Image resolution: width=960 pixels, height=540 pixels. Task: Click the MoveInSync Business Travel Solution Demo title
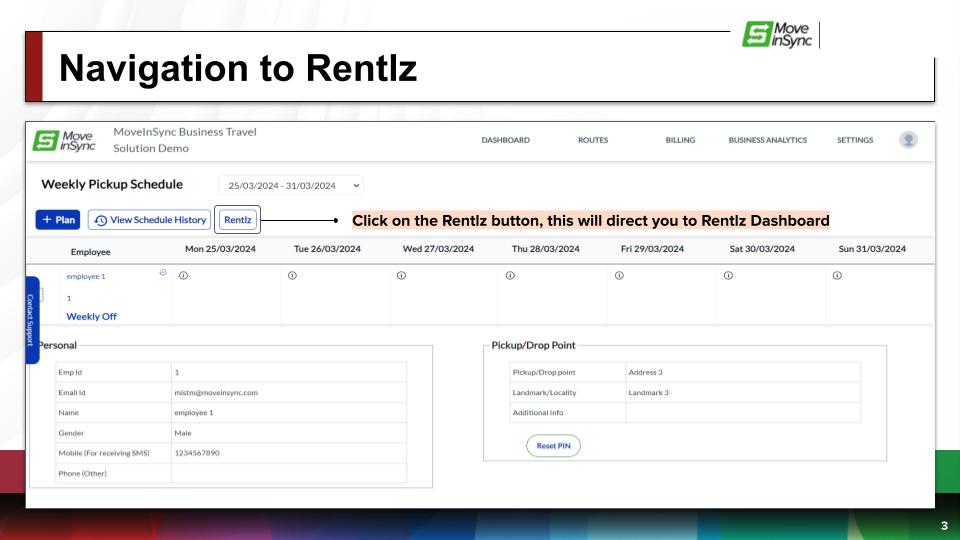[185, 140]
